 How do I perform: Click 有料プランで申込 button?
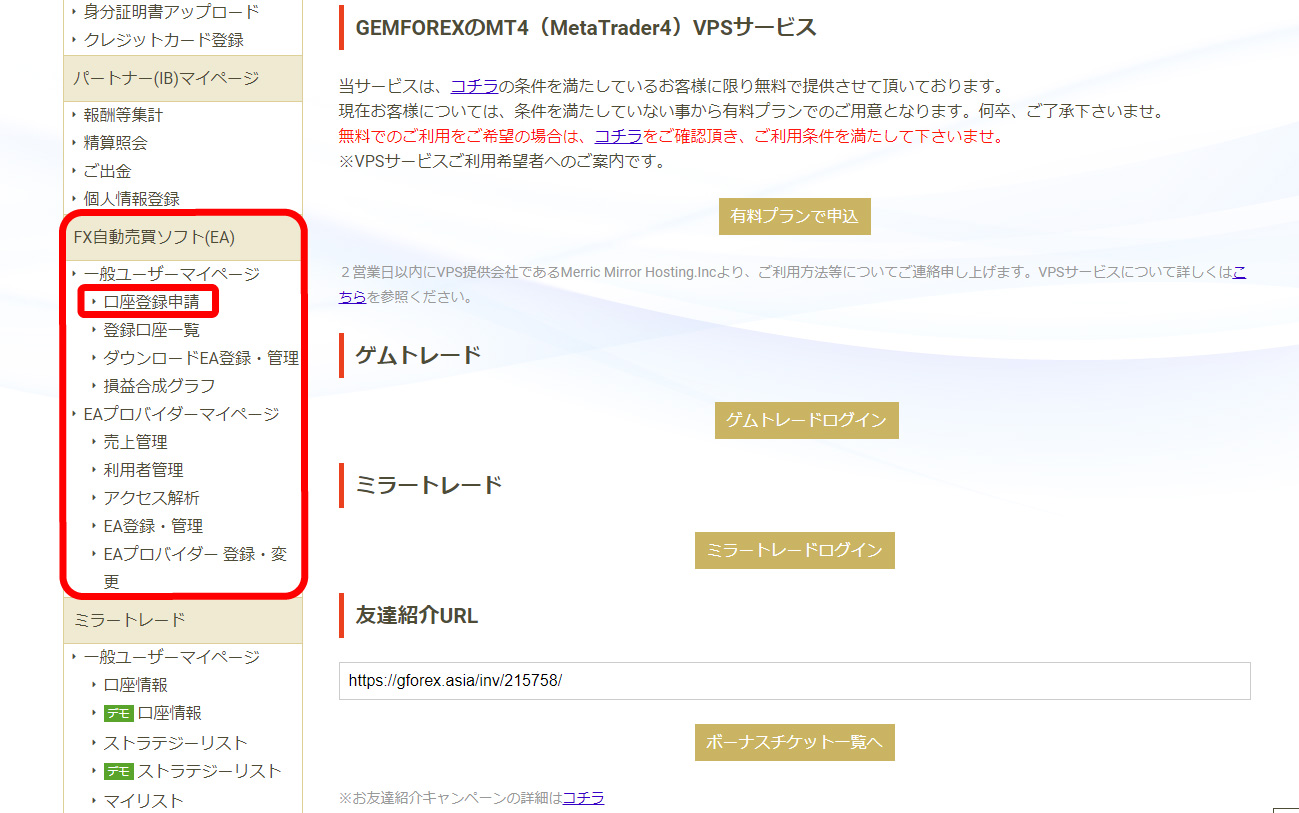[x=795, y=216]
